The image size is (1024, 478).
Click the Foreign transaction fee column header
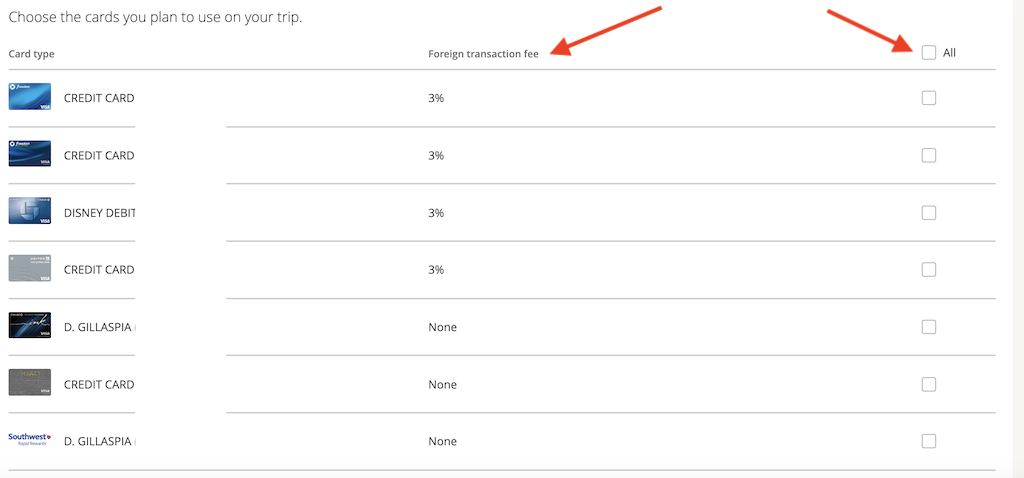pyautogui.click(x=483, y=54)
